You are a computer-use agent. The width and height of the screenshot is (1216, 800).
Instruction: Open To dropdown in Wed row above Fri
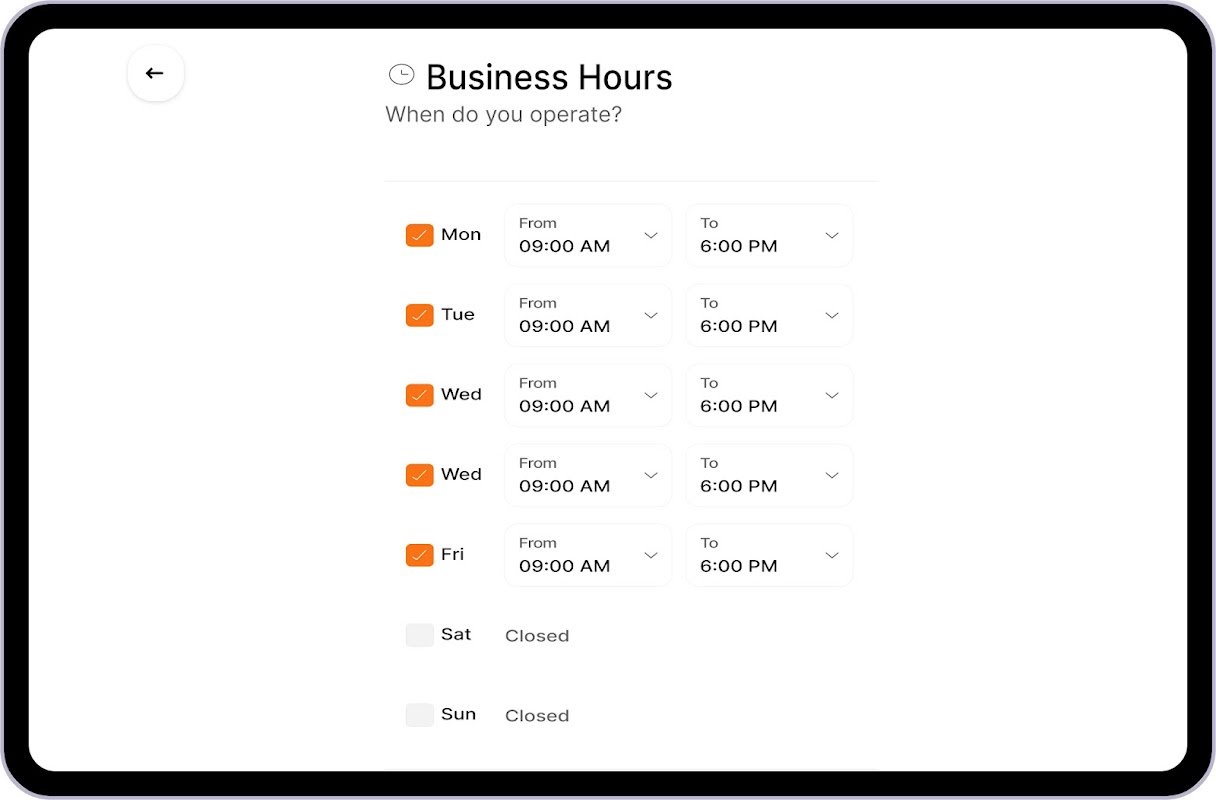tap(768, 475)
